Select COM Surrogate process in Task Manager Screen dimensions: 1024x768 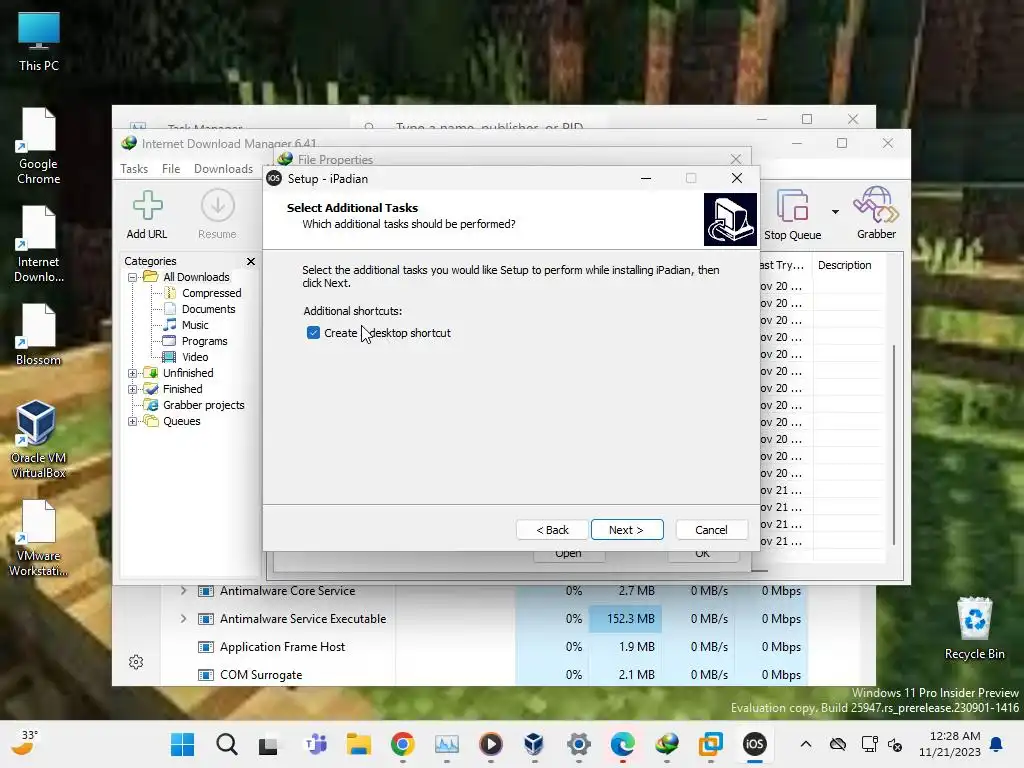[261, 675]
